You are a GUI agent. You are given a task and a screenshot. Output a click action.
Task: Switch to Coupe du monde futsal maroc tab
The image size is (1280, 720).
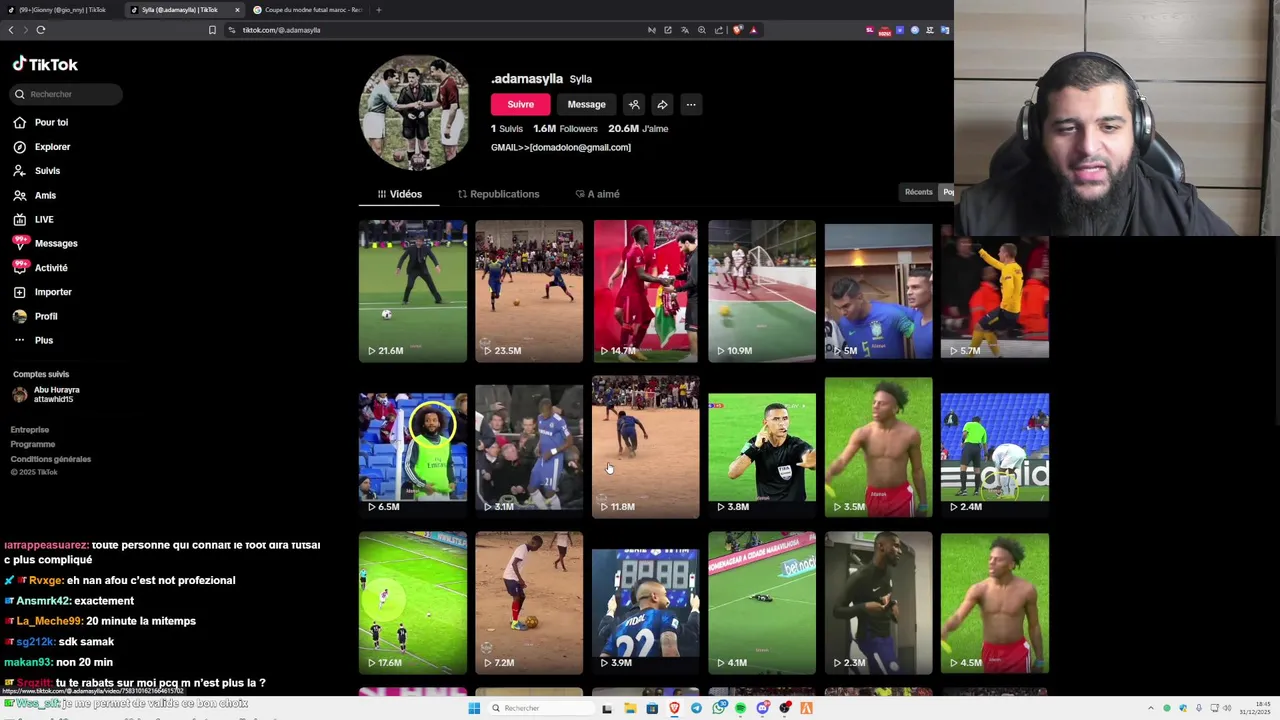(308, 10)
